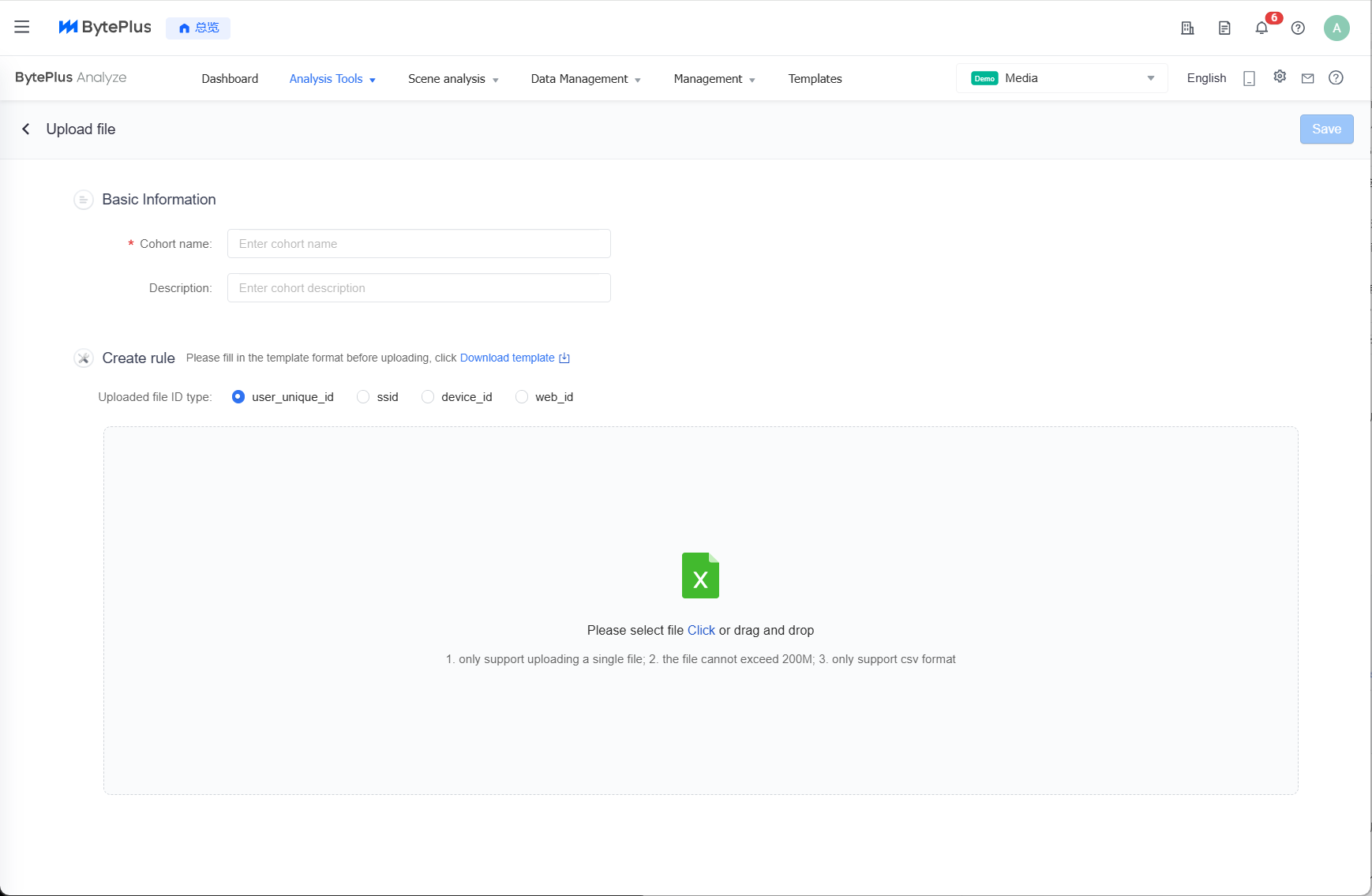Open the document list icon in header
This screenshot has width=1372, height=896.
pyautogui.click(x=1224, y=28)
